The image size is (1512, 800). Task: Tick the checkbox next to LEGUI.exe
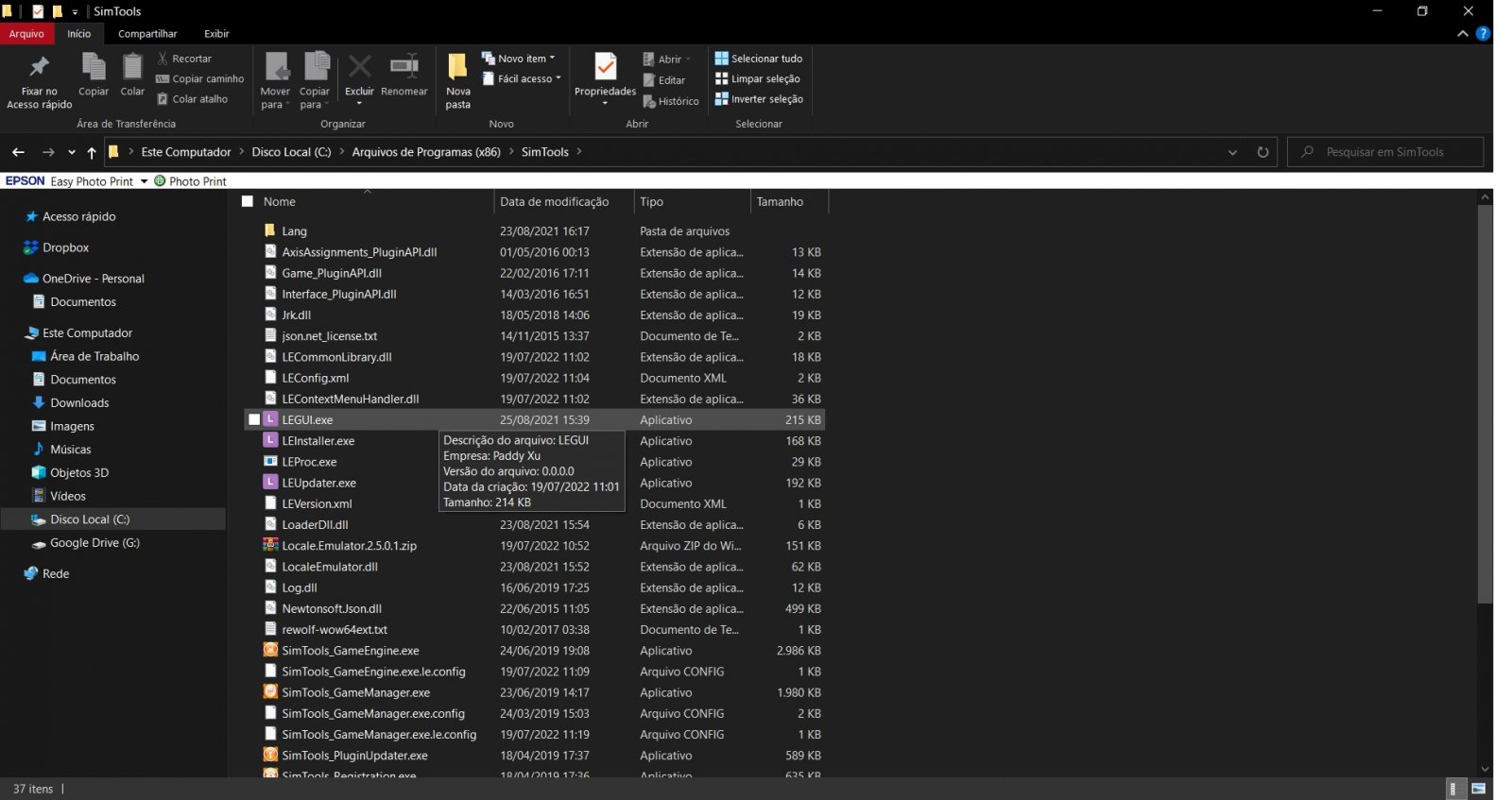coord(254,420)
